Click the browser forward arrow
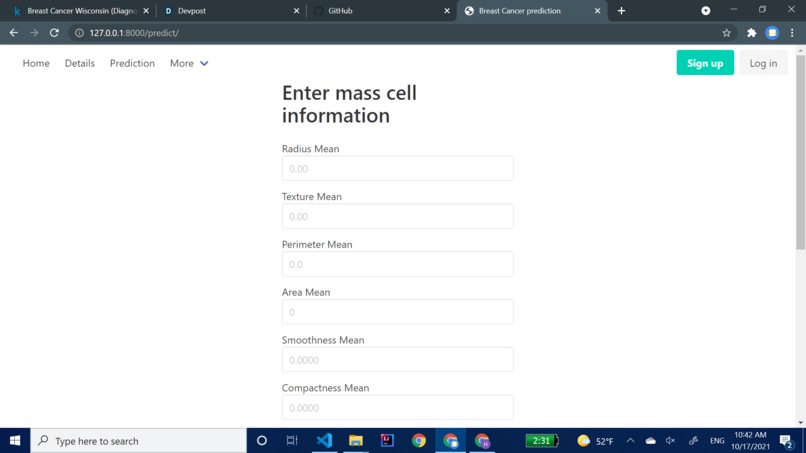 (x=34, y=33)
